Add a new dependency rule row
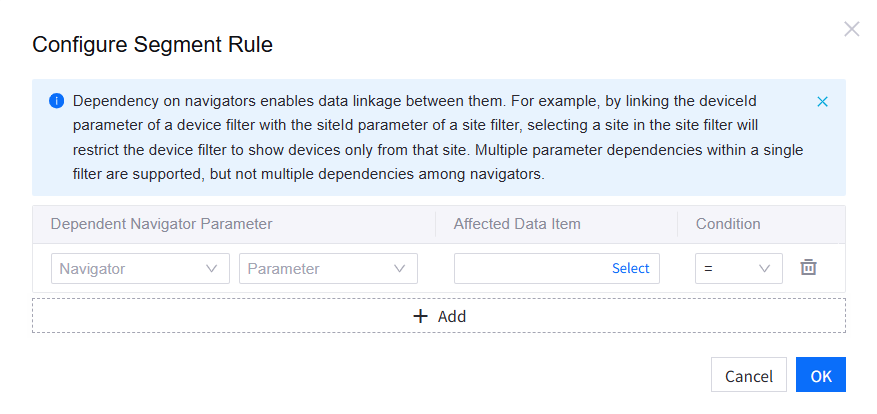 coord(439,316)
